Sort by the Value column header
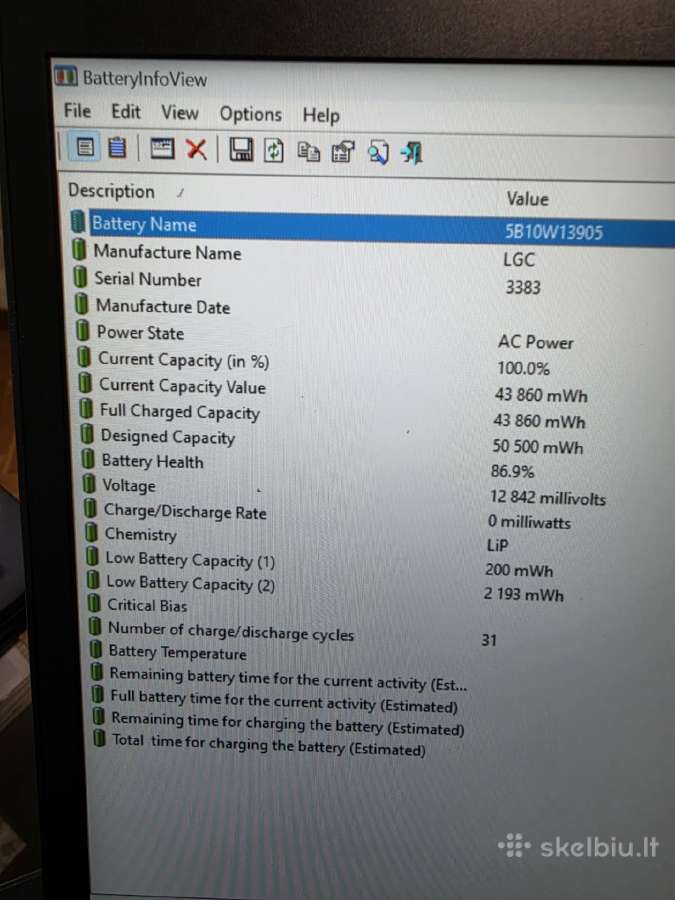 [x=527, y=199]
